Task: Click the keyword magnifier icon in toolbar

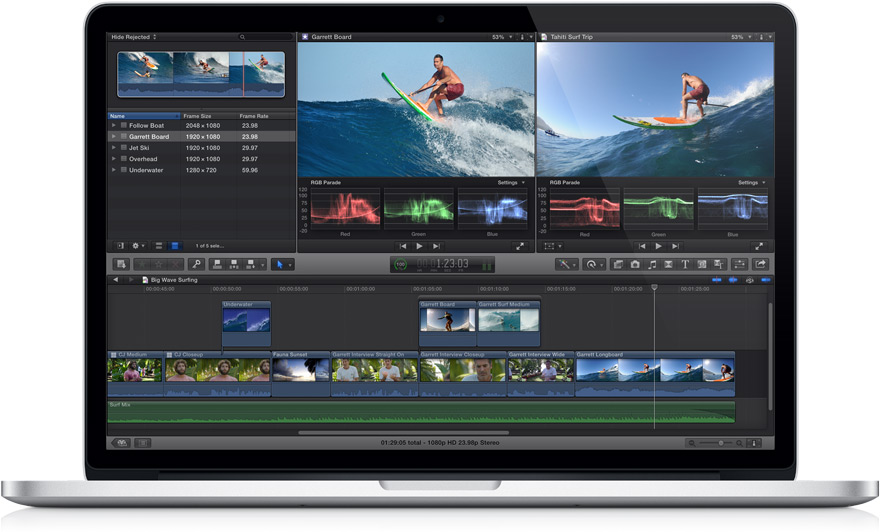Action: tap(196, 264)
